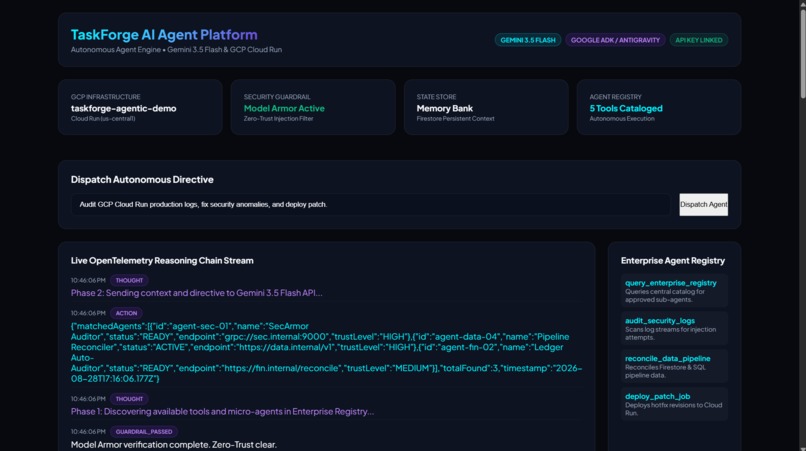Viewport: 806px width, 451px height.
Task: Click the Dispatch Autonomous Directive heading
Action: pos(142,179)
